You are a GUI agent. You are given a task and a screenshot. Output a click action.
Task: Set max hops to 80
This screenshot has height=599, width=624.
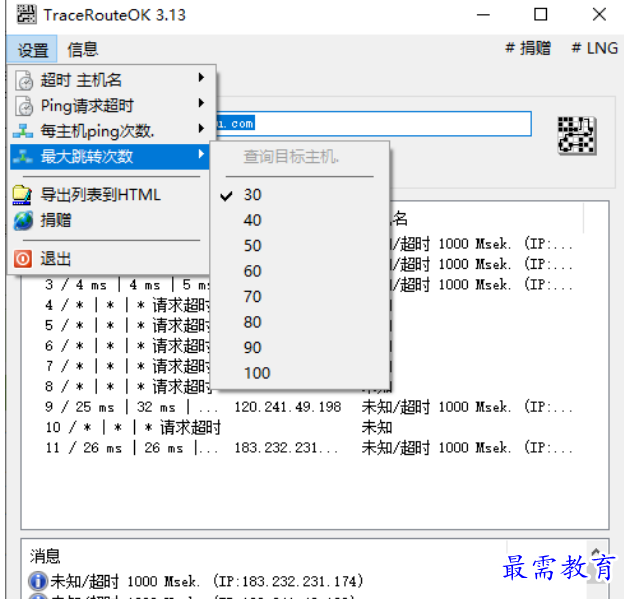(x=299, y=322)
